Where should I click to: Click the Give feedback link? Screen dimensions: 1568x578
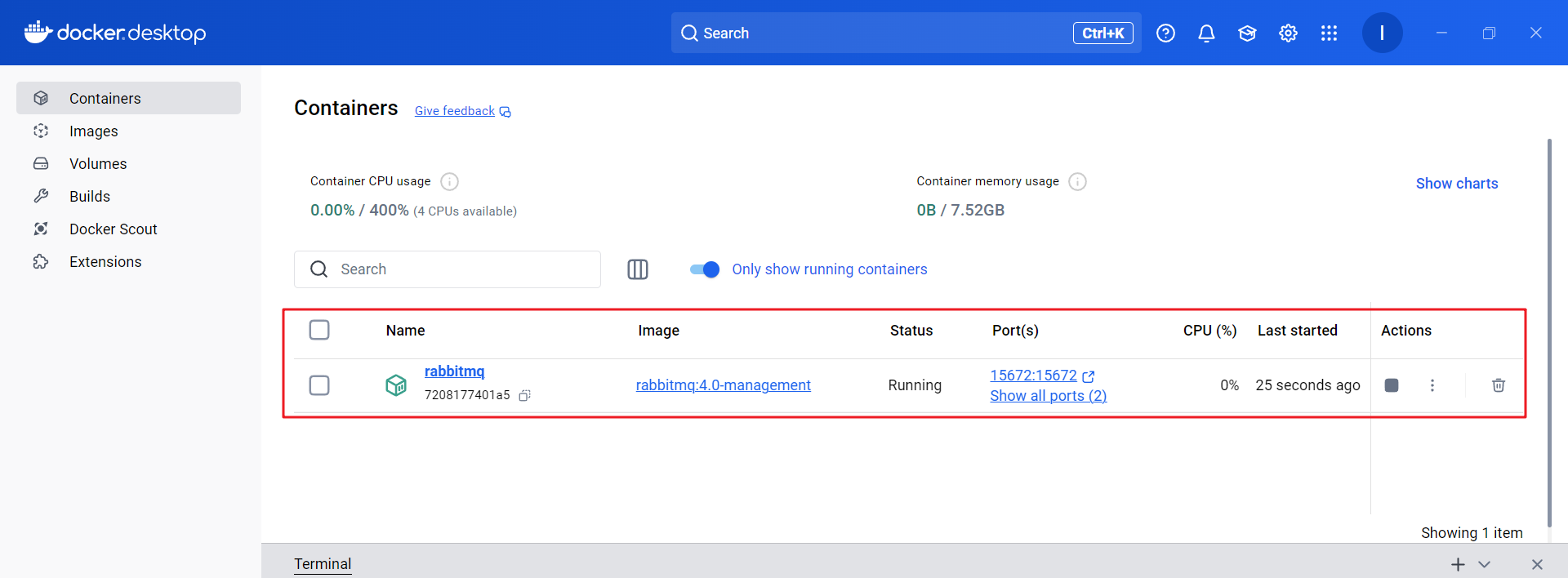pos(462,111)
